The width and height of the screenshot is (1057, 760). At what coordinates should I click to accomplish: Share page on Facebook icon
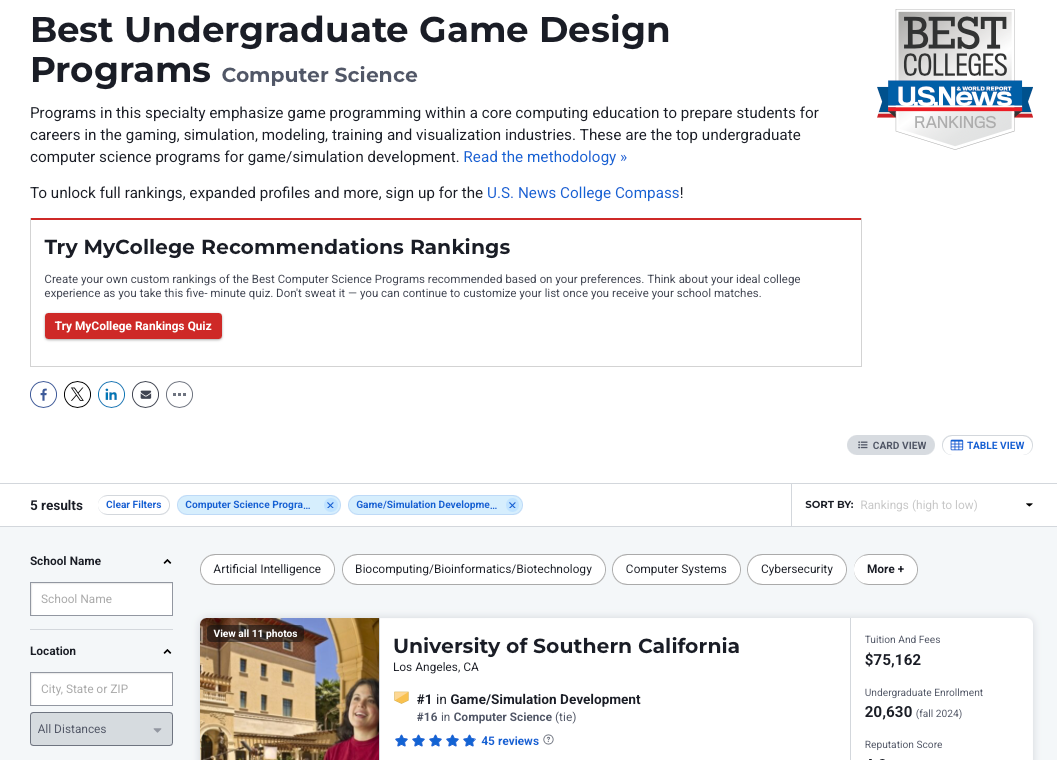coord(43,395)
